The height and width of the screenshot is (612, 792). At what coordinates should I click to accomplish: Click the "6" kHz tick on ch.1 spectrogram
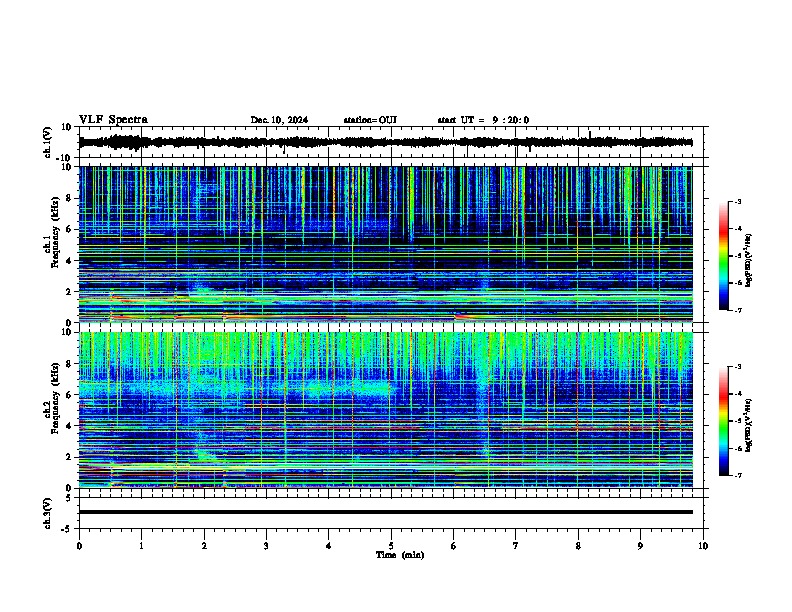pyautogui.click(x=70, y=229)
